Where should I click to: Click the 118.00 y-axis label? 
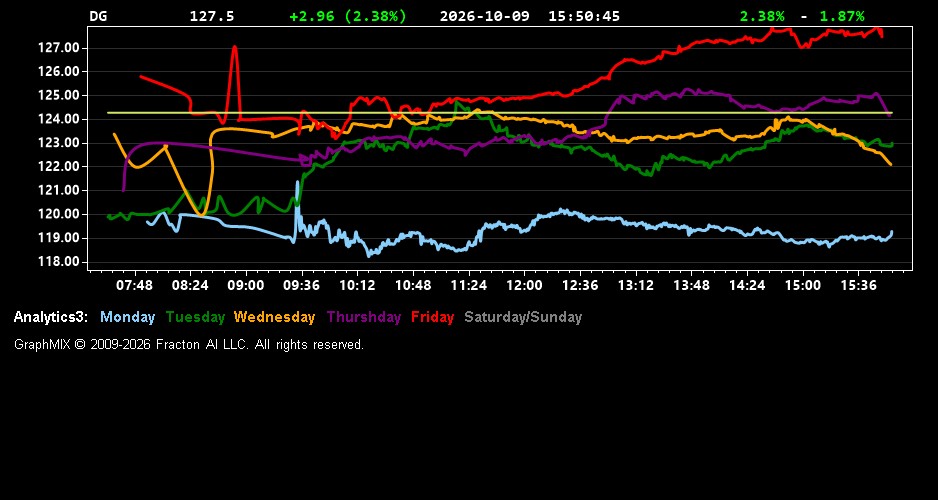pyautogui.click(x=58, y=262)
